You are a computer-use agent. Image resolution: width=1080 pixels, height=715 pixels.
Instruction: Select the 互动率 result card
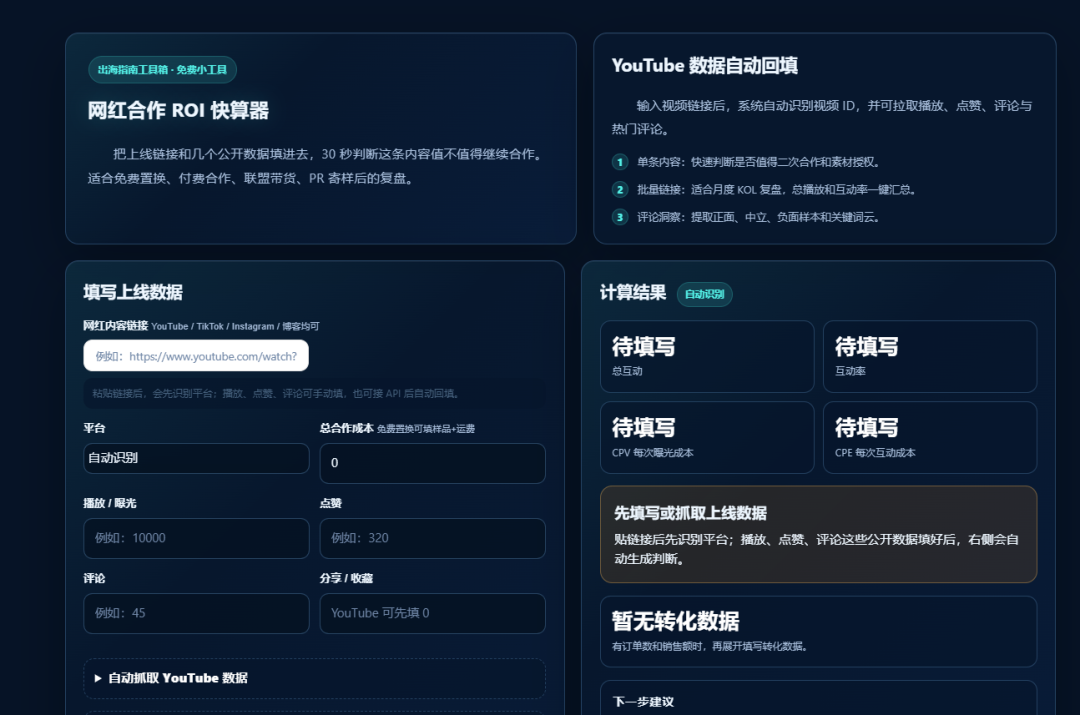(930, 356)
